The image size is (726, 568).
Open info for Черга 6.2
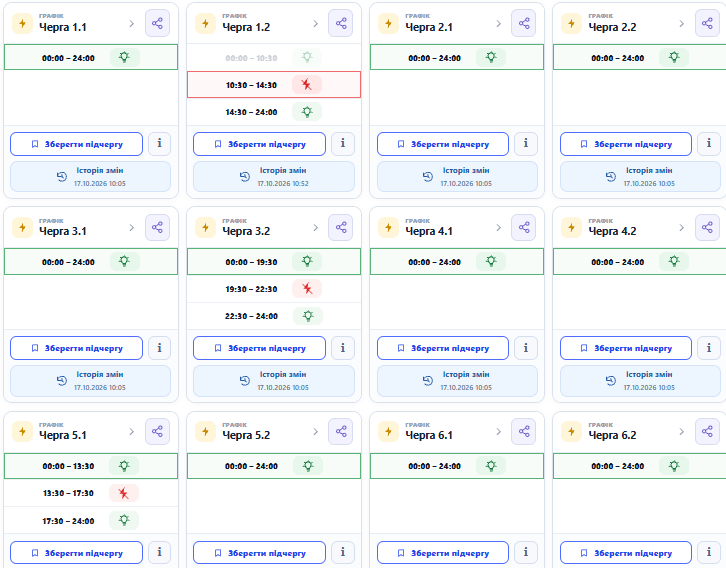point(709,552)
